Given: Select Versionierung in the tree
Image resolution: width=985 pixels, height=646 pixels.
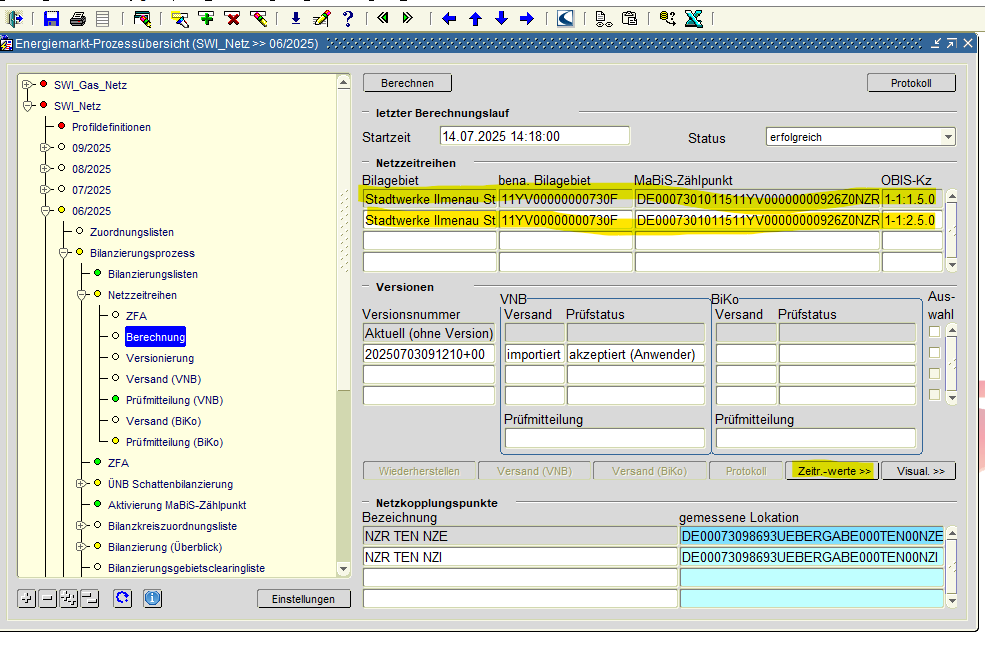Looking at the screenshot, I should tap(159, 358).
